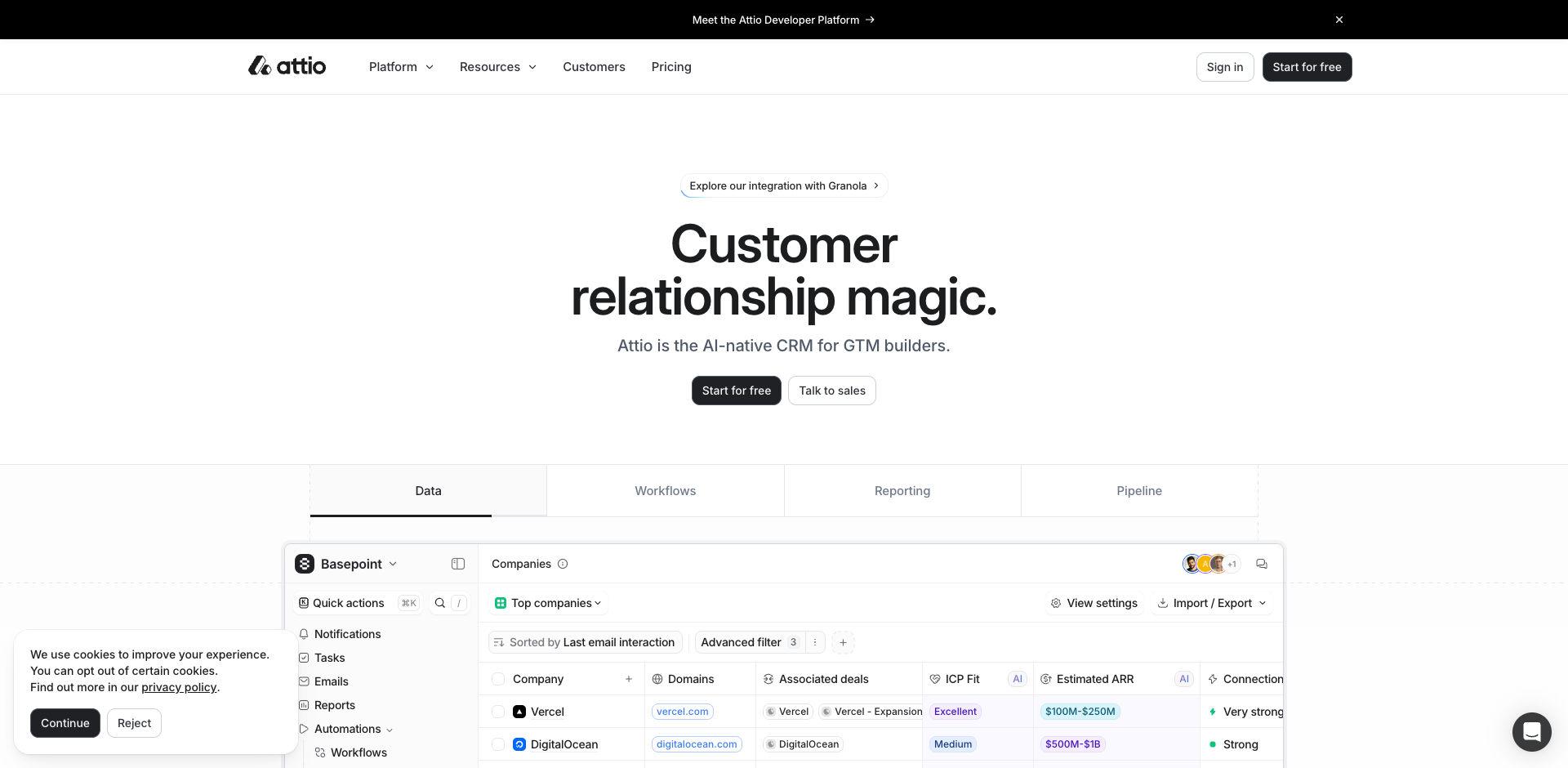Viewport: 1568px width, 768px height.
Task: Click the hero Start for free button
Action: 737,391
